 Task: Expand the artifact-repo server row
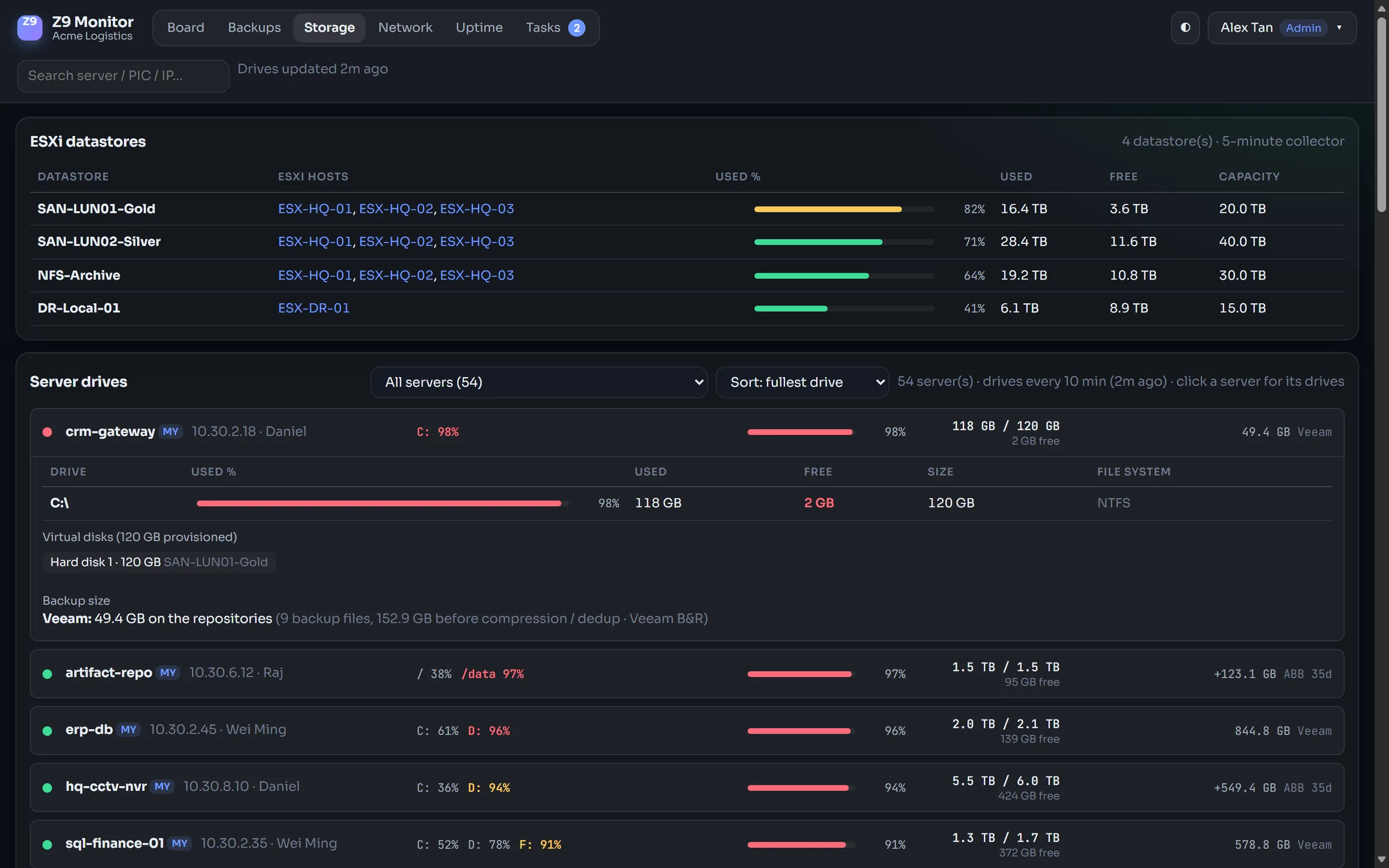tap(687, 674)
